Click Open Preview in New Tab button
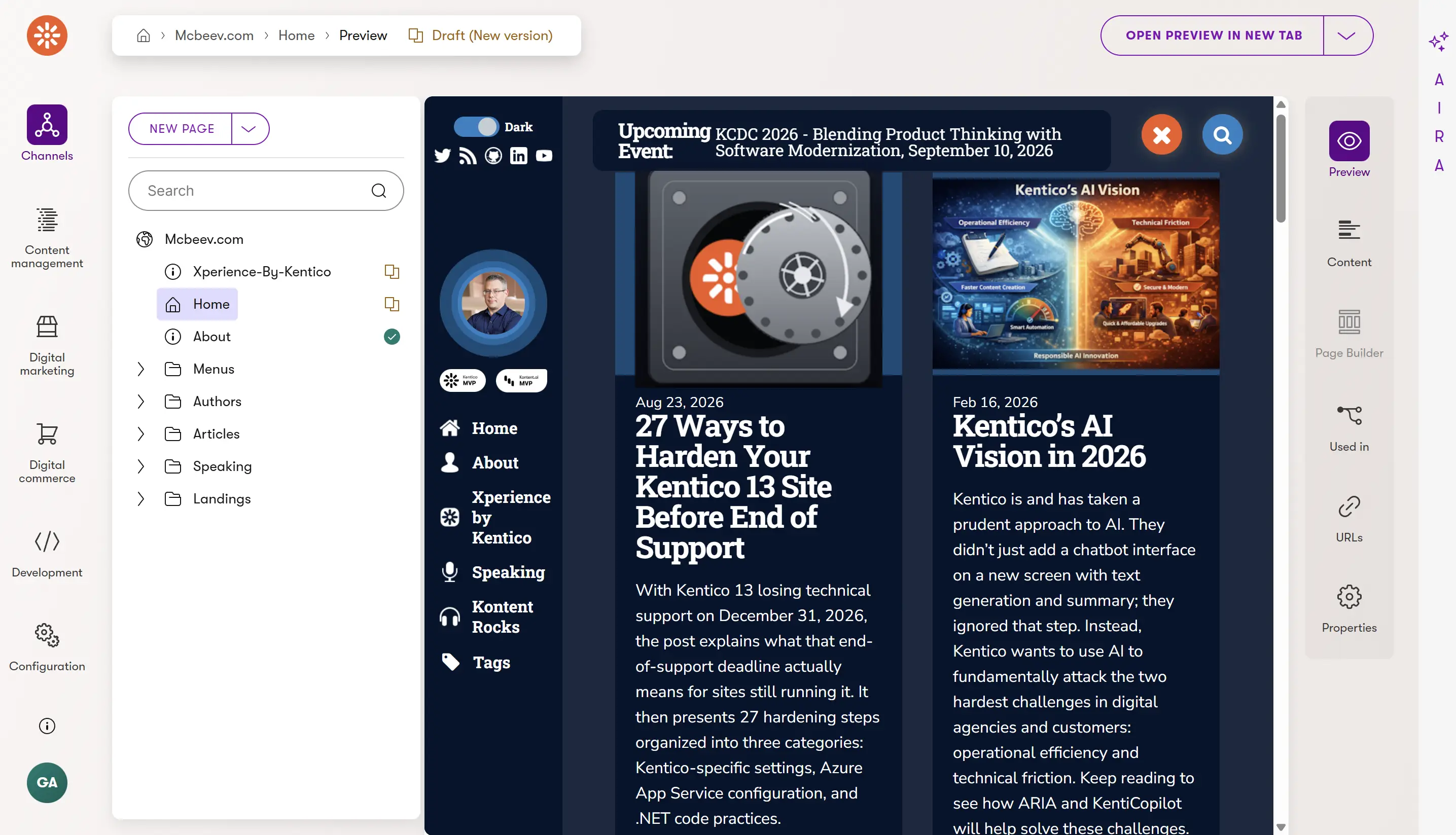The width and height of the screenshot is (1456, 835). 1213,35
